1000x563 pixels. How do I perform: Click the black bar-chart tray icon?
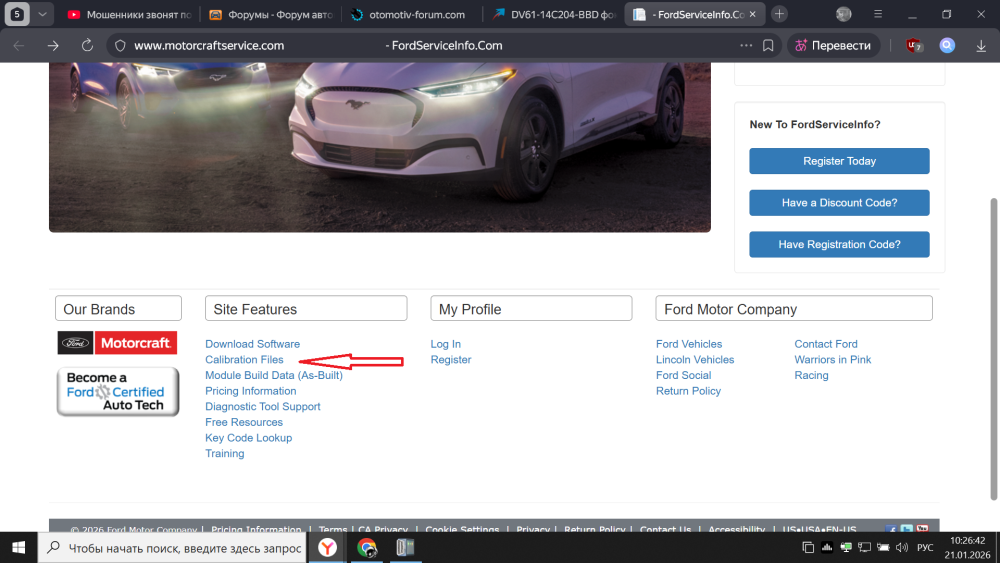[x=827, y=548]
